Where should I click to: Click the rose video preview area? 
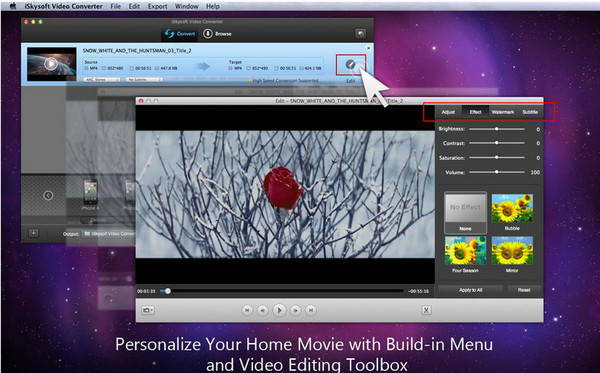[x=285, y=194]
